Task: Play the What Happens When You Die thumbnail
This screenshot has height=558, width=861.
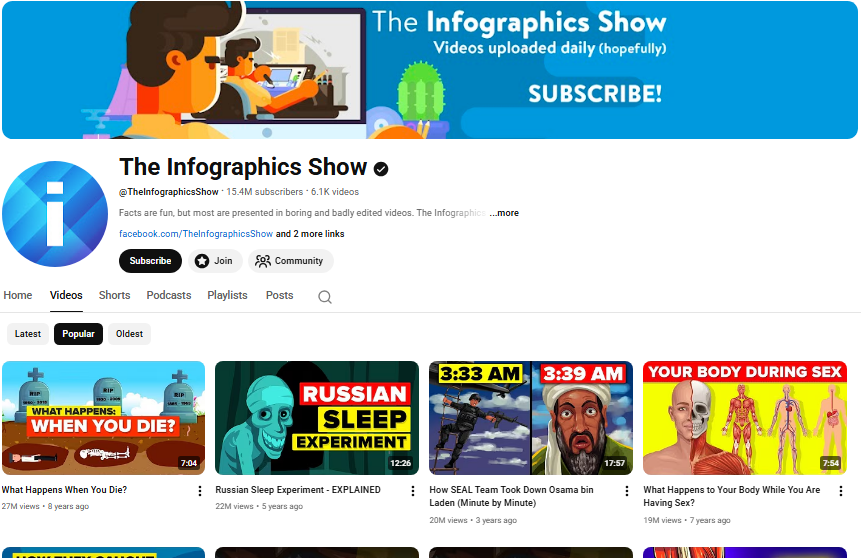Action: 103,418
